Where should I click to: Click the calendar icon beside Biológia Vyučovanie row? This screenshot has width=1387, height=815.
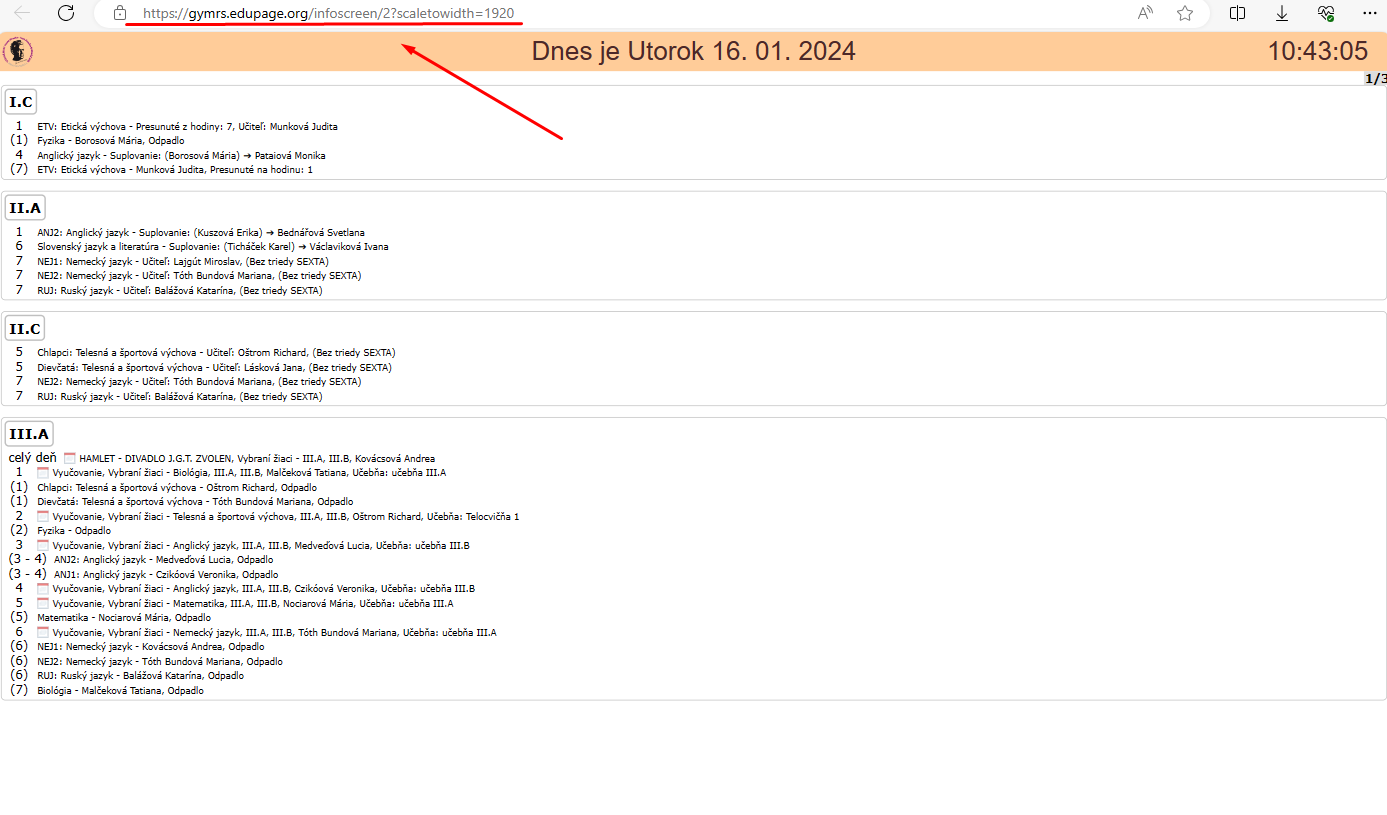43,472
